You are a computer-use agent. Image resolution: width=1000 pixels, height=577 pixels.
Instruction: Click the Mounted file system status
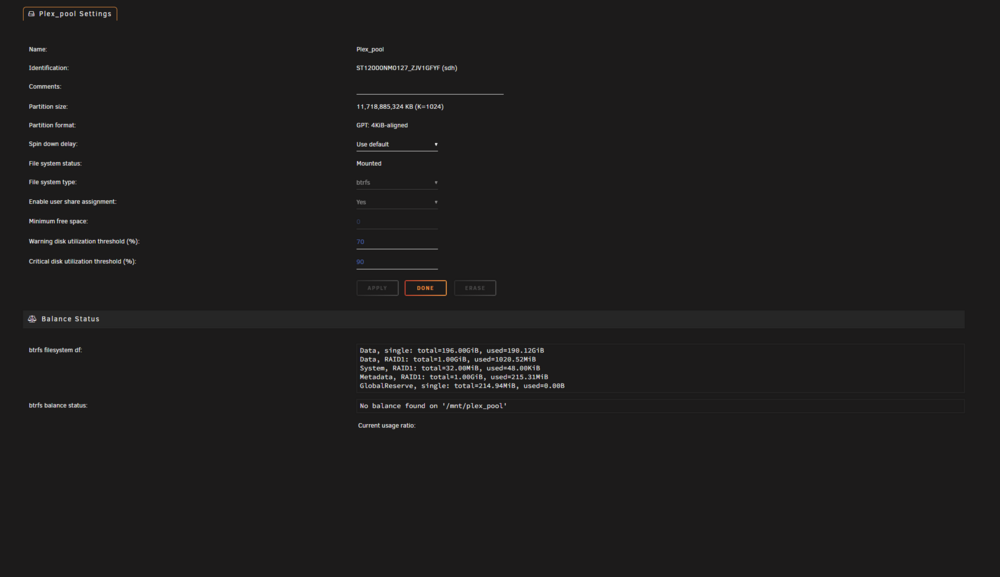point(369,163)
